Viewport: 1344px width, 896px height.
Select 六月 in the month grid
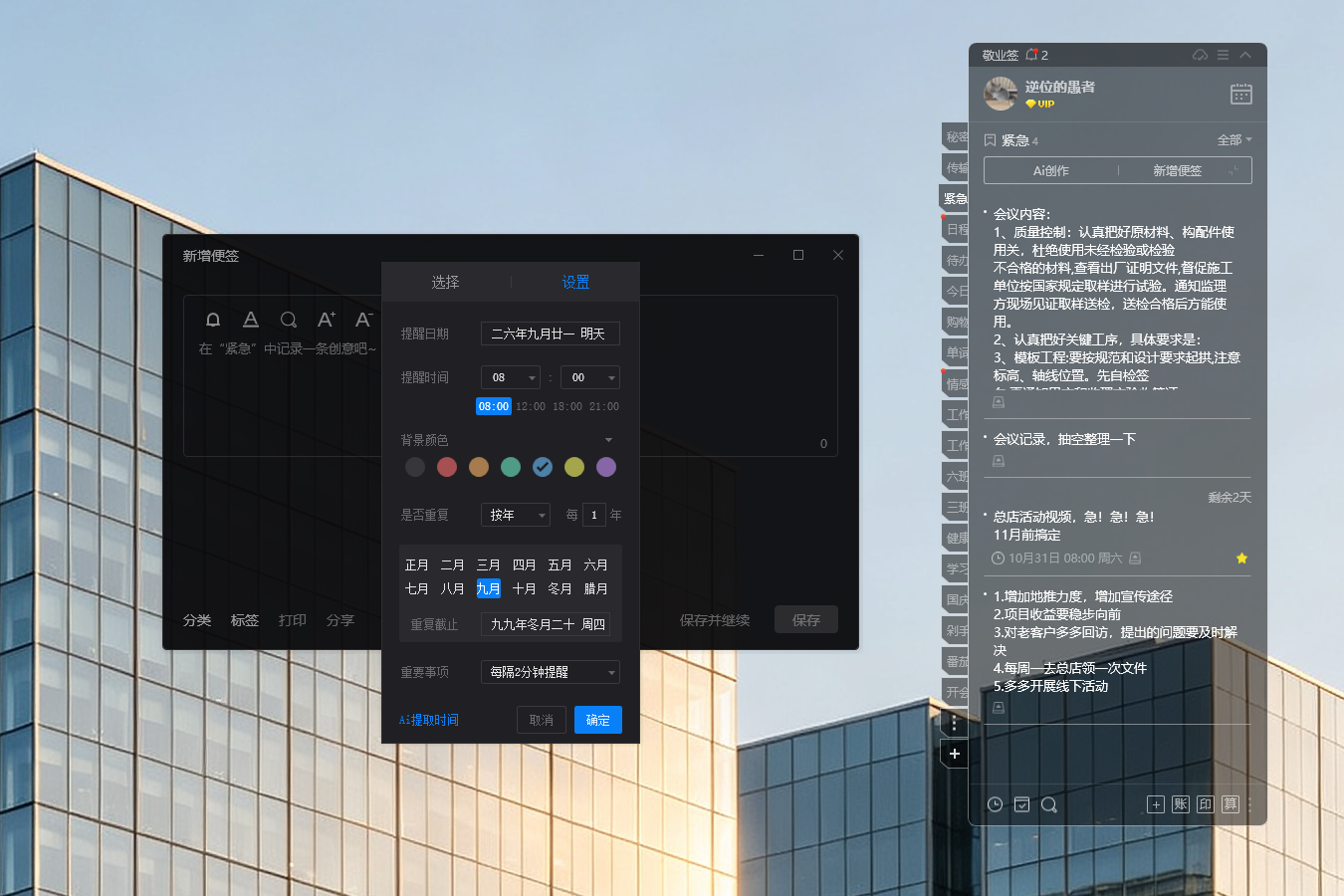click(596, 564)
